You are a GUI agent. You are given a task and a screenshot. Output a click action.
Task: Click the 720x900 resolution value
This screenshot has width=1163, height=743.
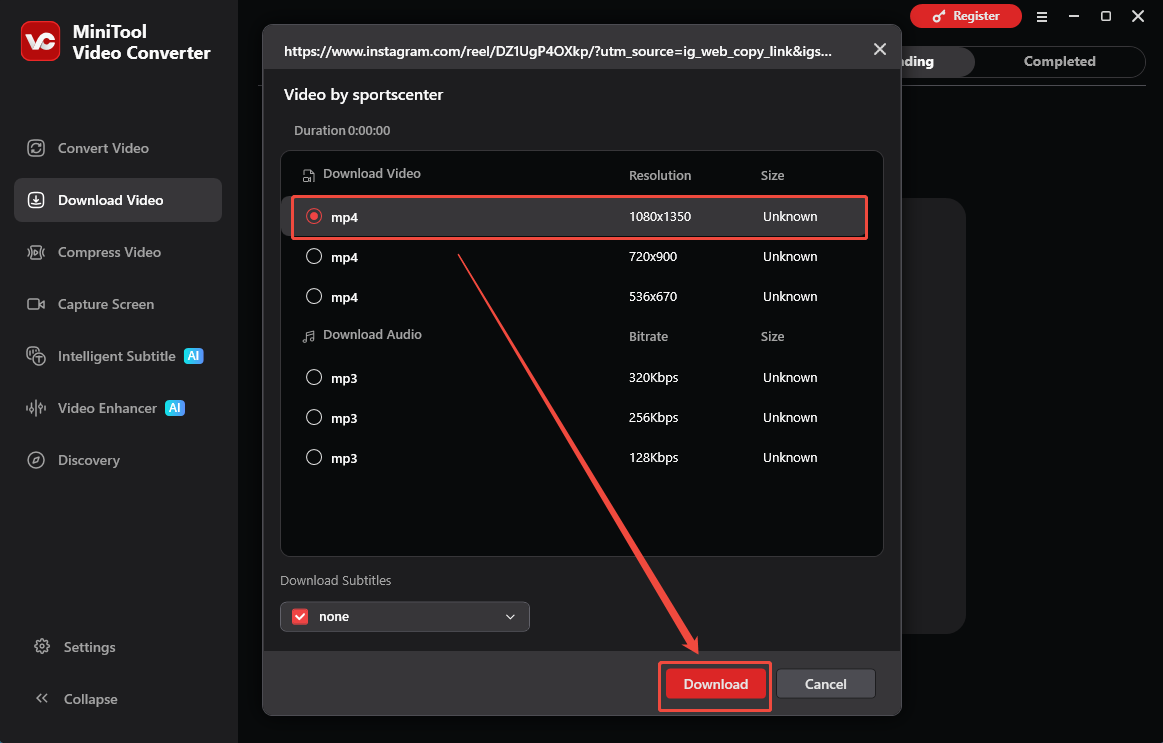653,257
